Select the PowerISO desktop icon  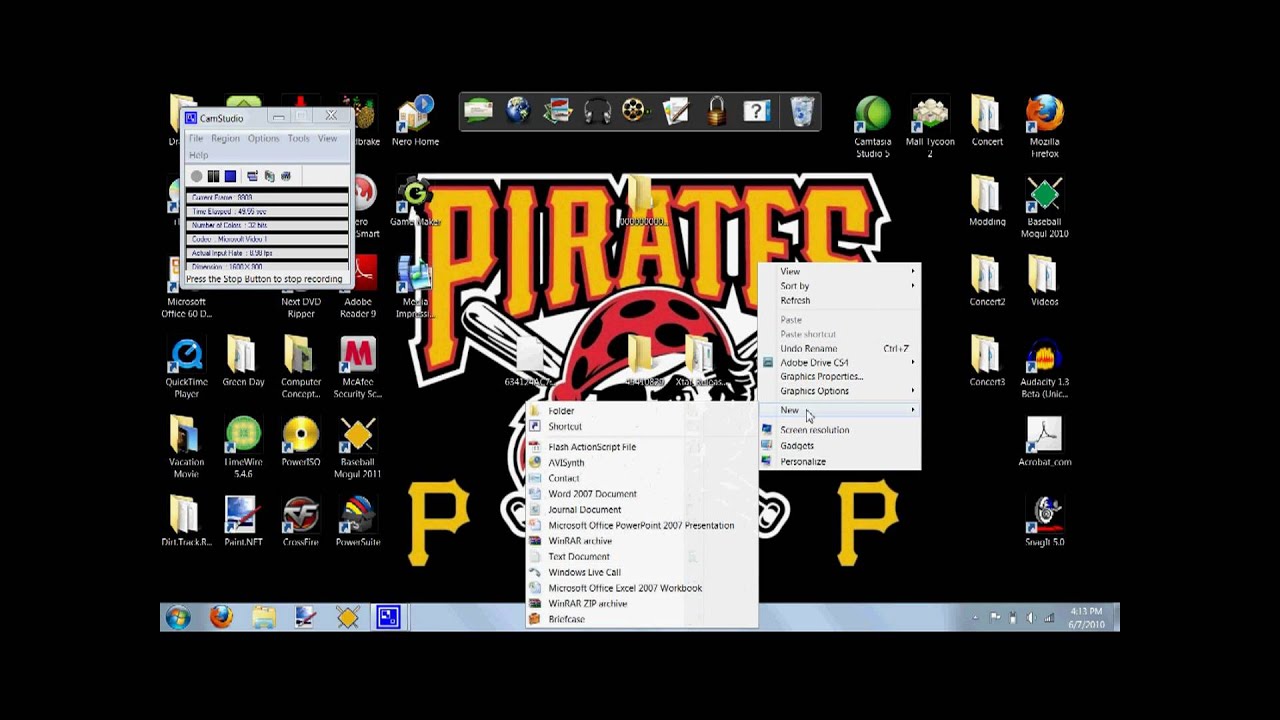pyautogui.click(x=301, y=441)
